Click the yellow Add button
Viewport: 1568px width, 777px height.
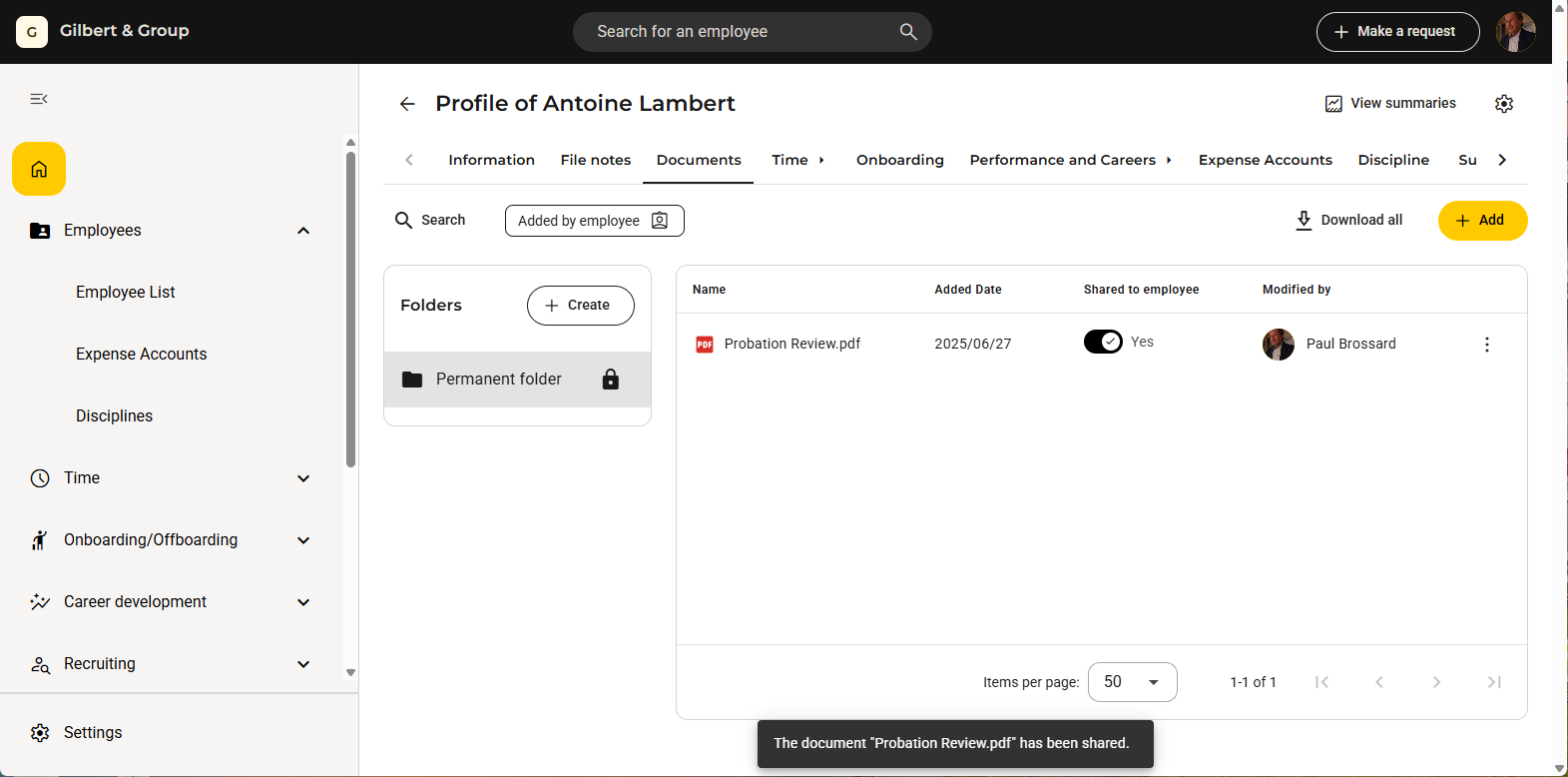click(1482, 221)
